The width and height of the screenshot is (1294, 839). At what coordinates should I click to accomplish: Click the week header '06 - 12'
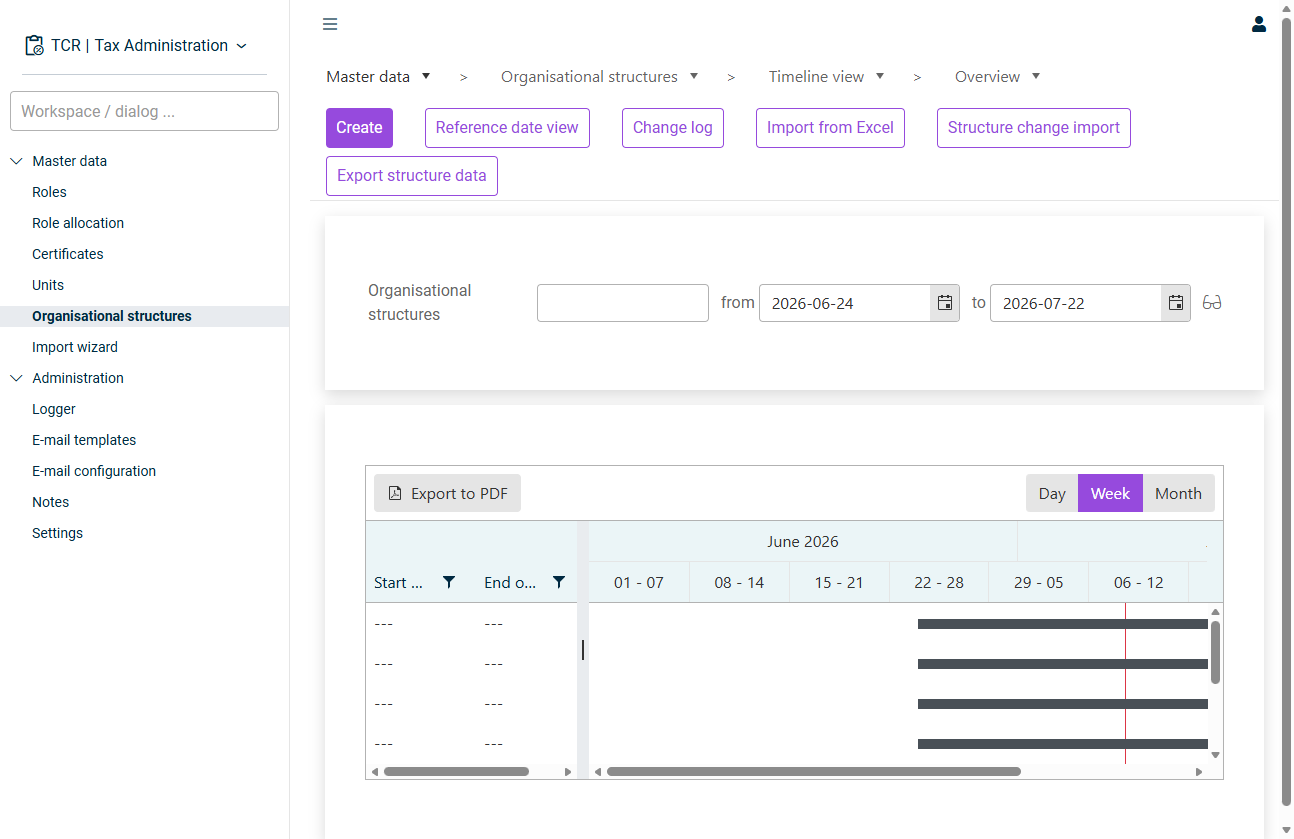(1139, 582)
